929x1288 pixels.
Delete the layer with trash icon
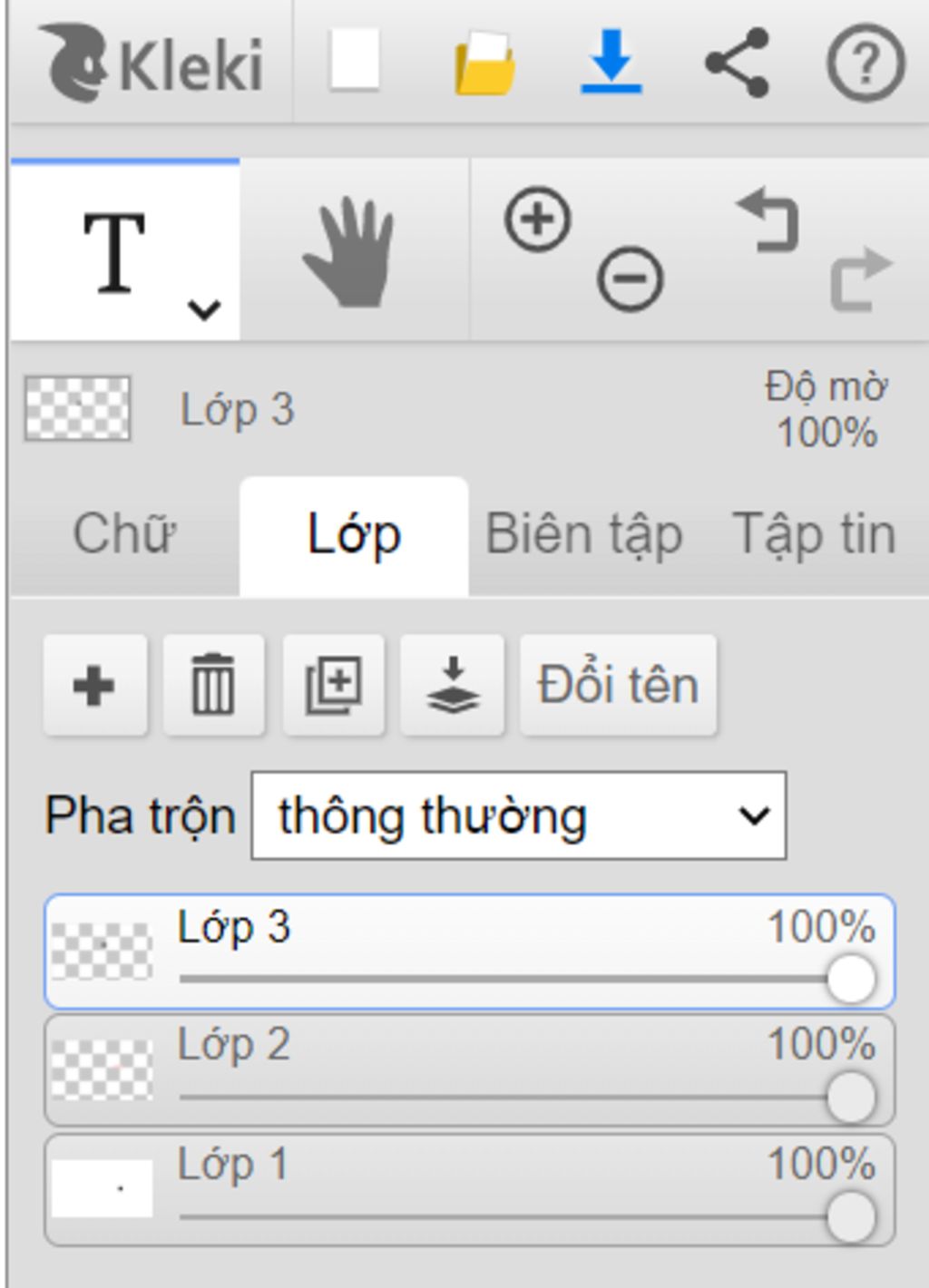pyautogui.click(x=214, y=685)
